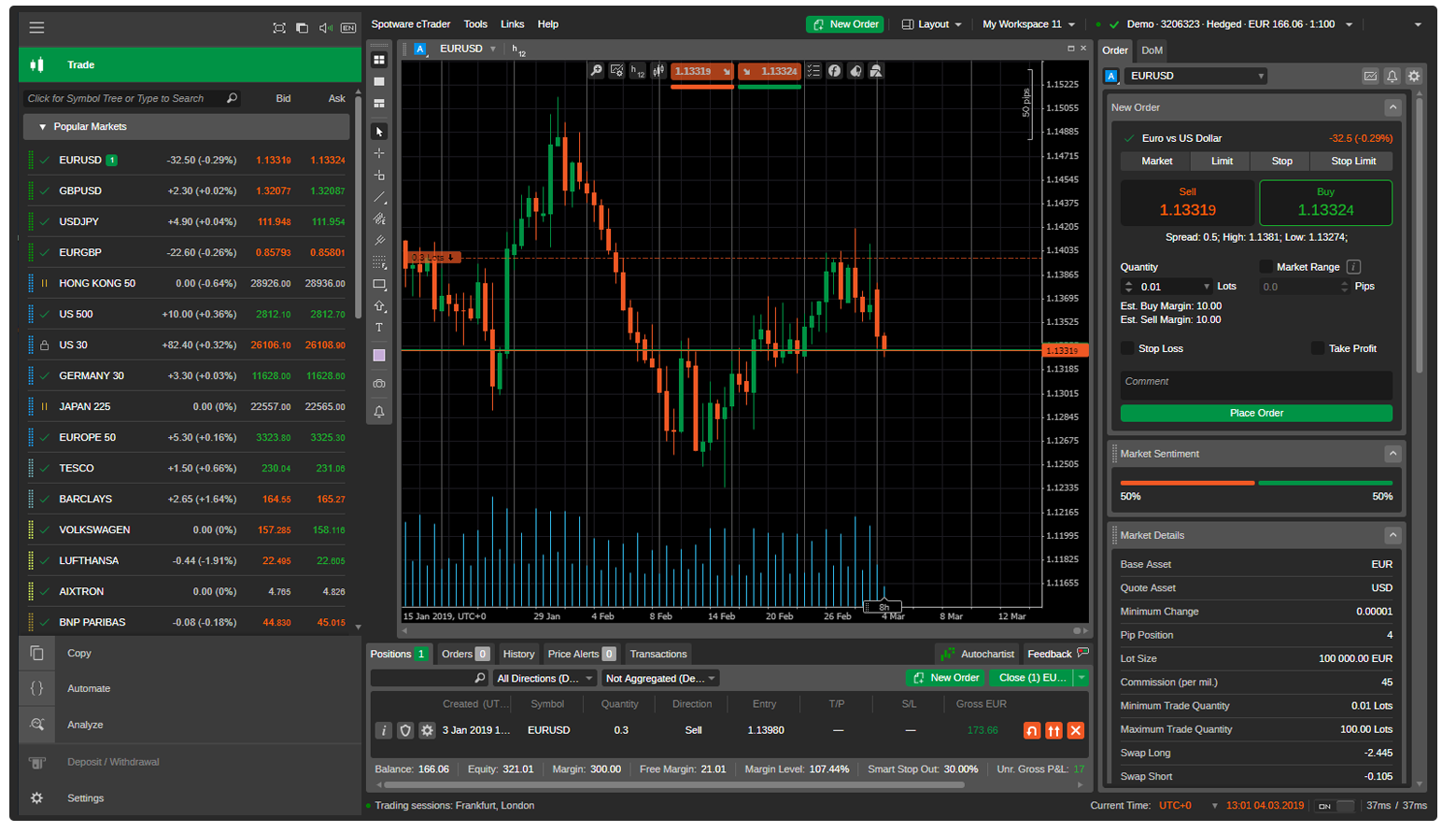The image size is (1456, 832).
Task: Enable the Take Profit checkbox
Action: [1318, 348]
